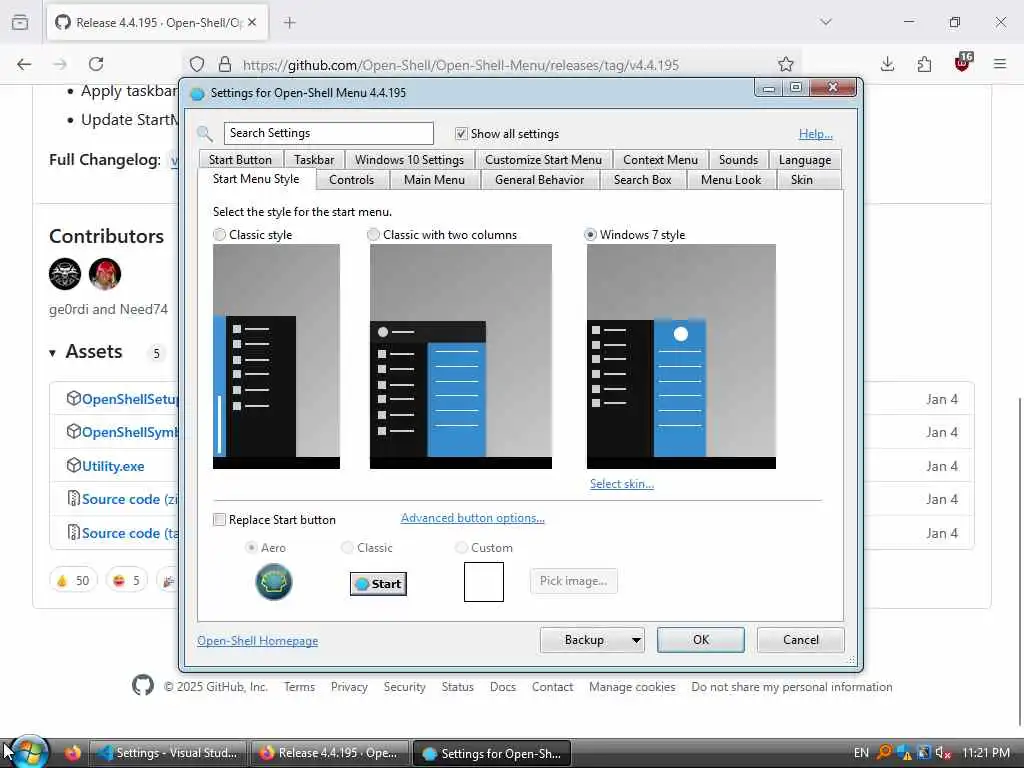The image size is (1024, 768).
Task: Open the Customize Start Menu tab
Action: tap(543, 160)
